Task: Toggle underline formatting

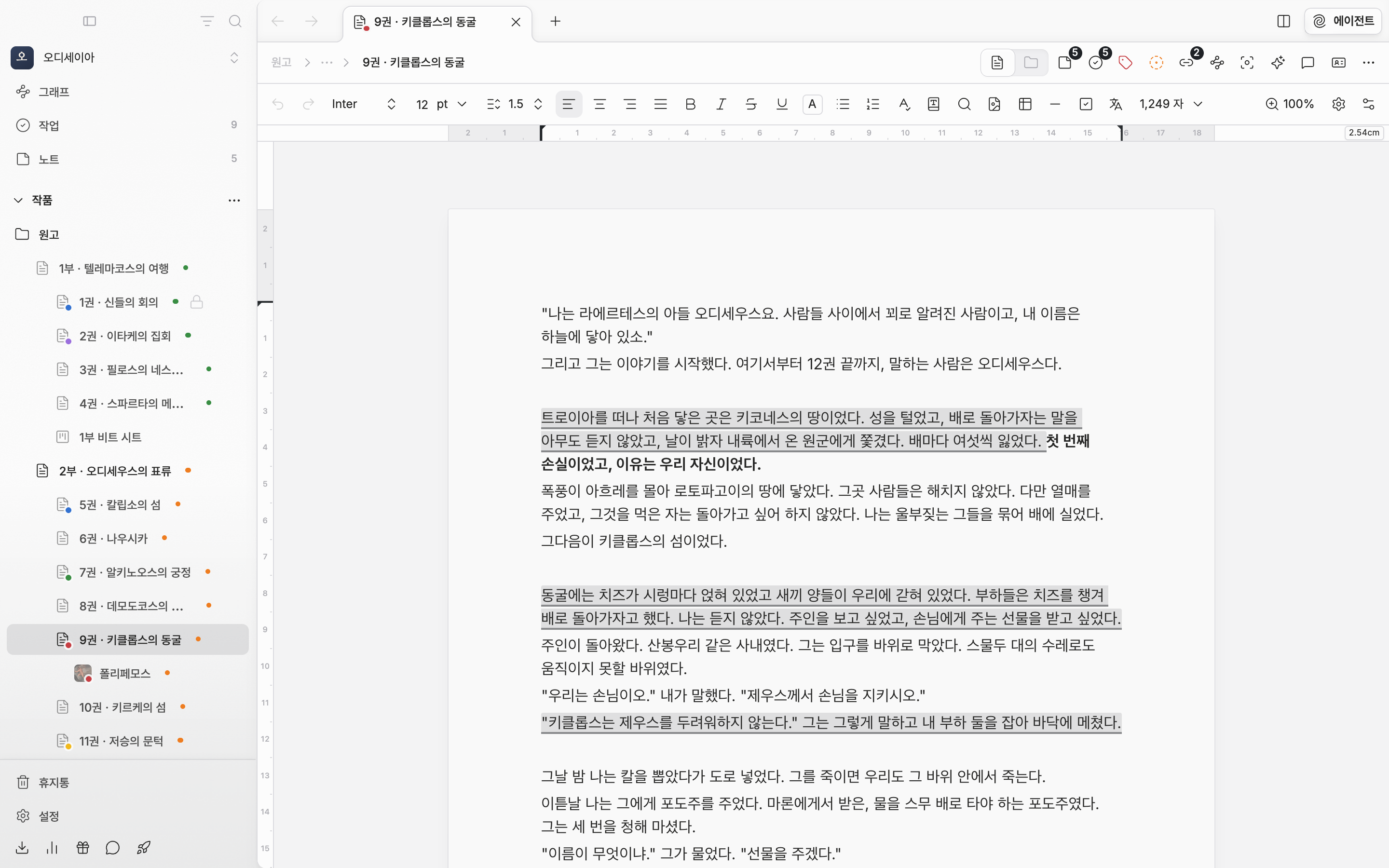Action: [782, 104]
